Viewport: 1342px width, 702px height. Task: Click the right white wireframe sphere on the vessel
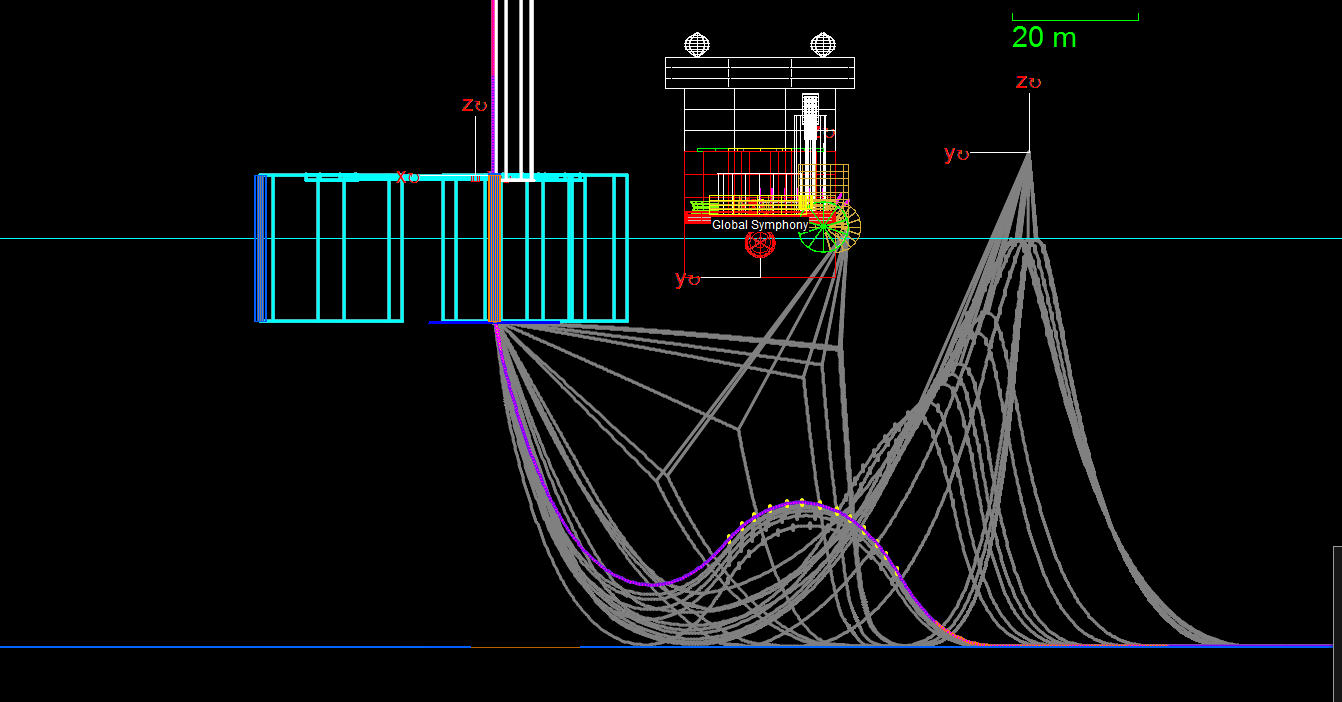(x=822, y=44)
